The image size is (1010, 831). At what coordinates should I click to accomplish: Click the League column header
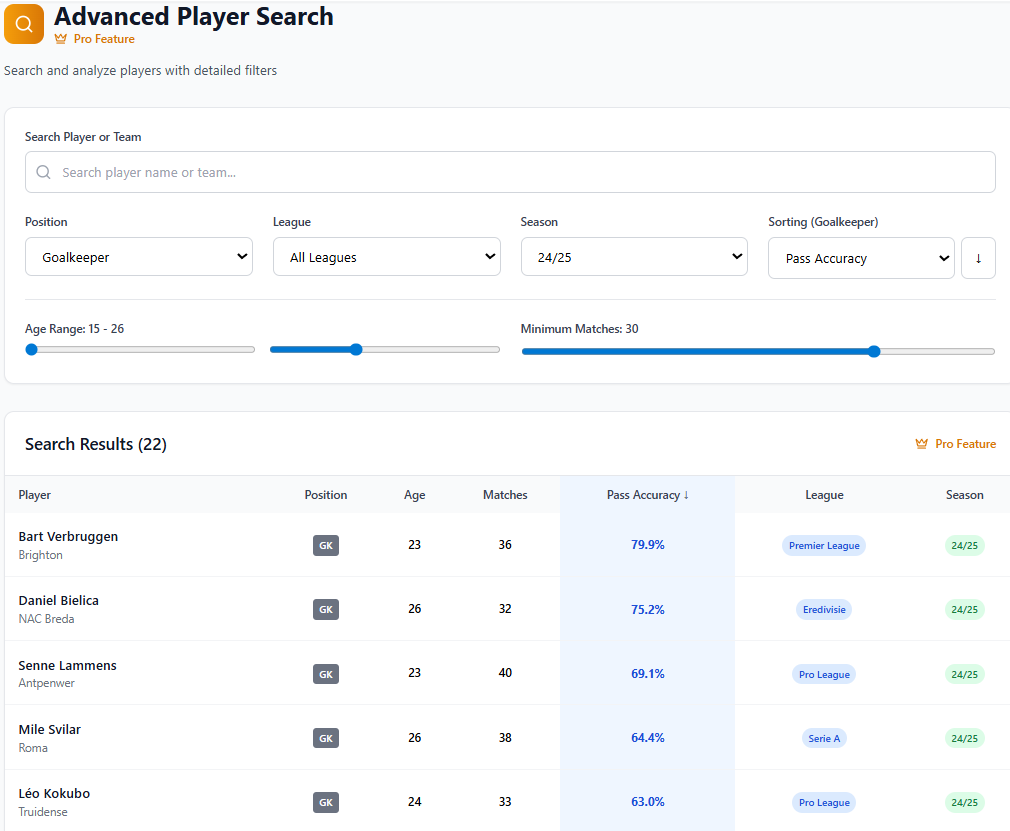coord(824,494)
